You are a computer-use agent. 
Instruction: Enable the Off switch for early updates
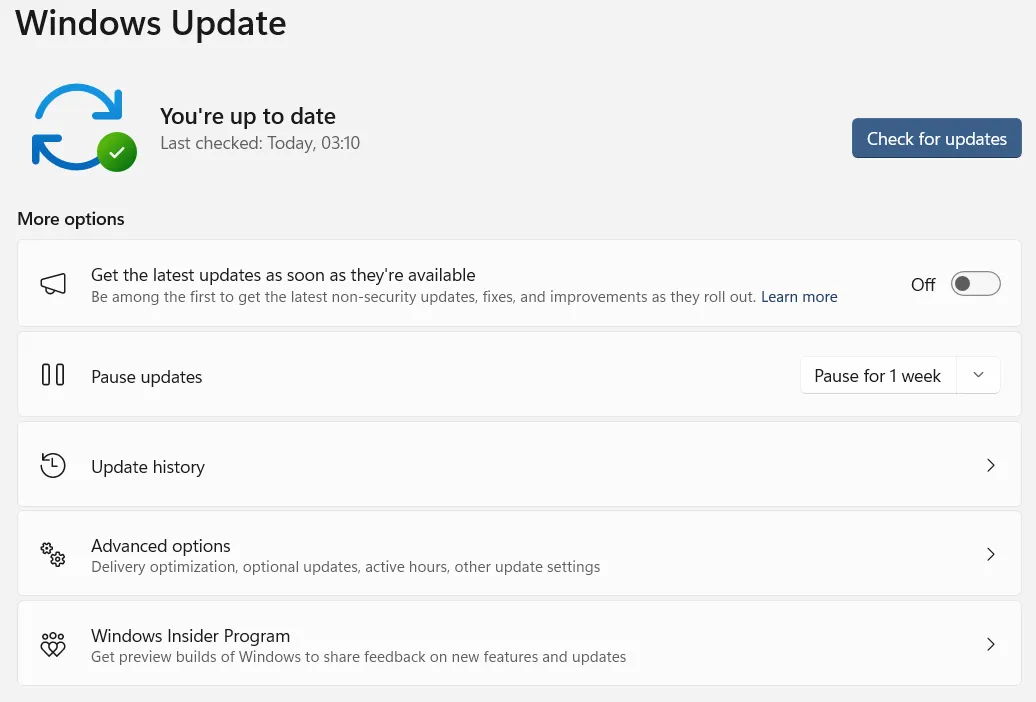[x=975, y=283]
